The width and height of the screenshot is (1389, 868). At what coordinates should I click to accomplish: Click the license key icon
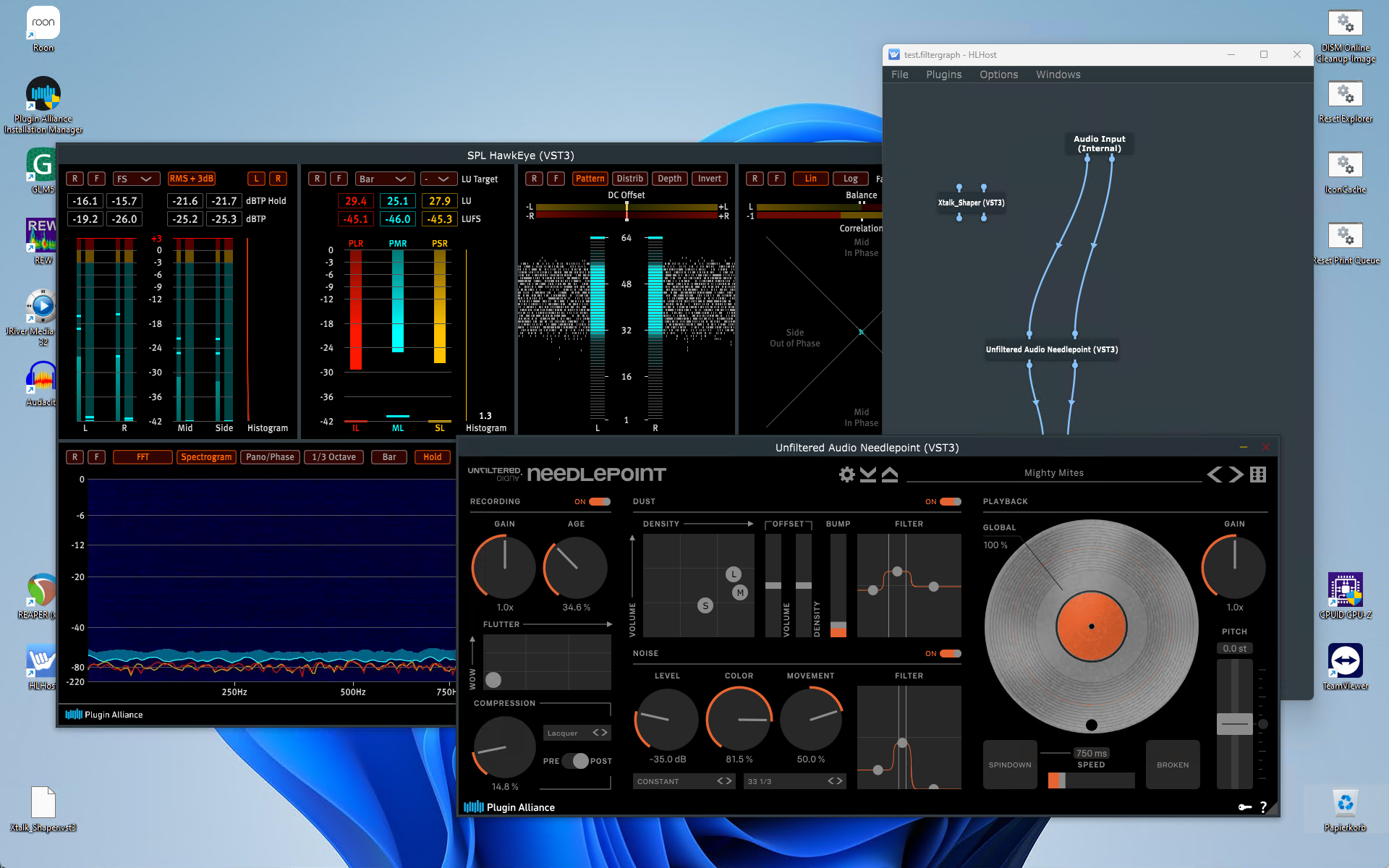[x=1244, y=807]
